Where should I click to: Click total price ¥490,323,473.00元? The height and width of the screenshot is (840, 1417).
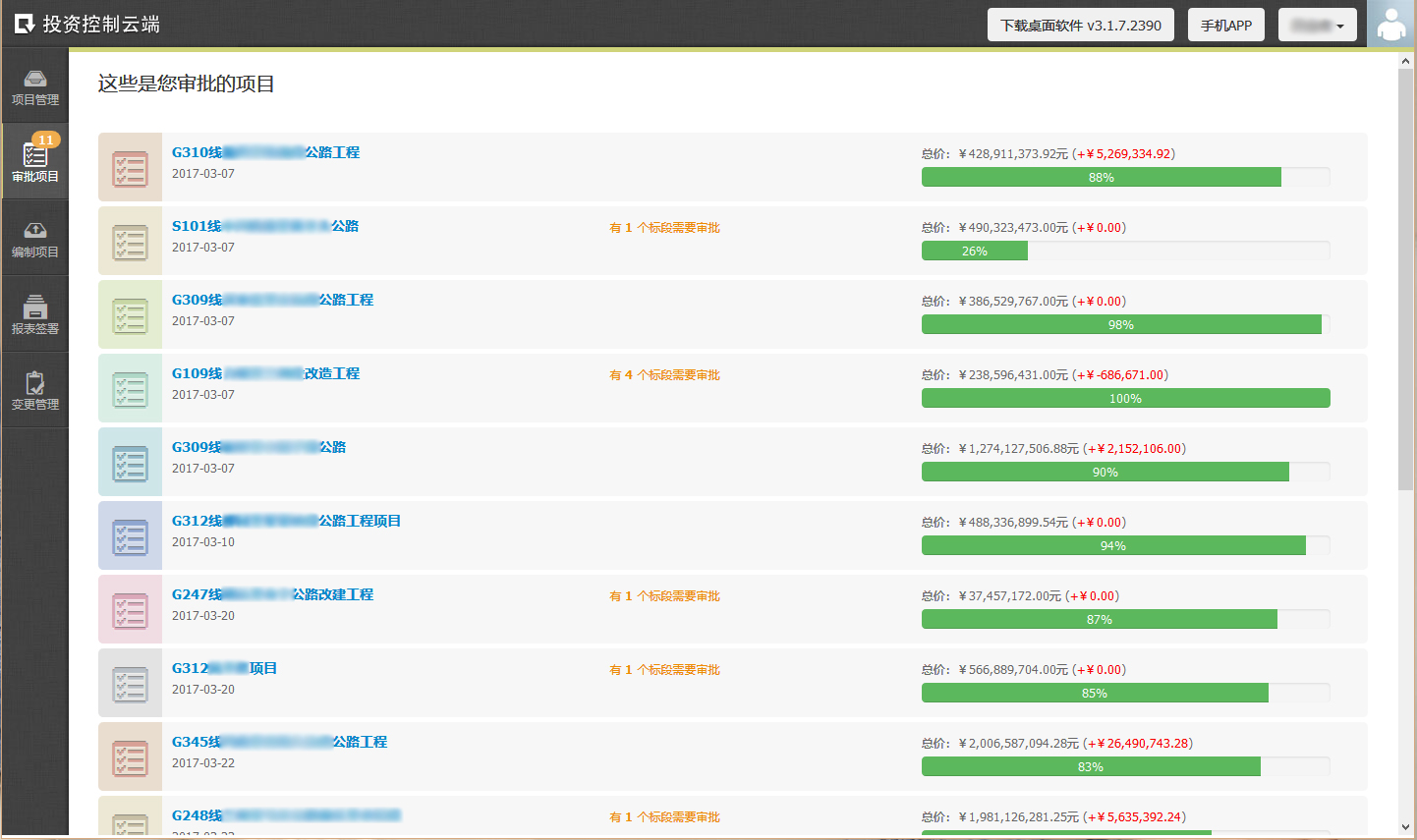coord(1013,228)
